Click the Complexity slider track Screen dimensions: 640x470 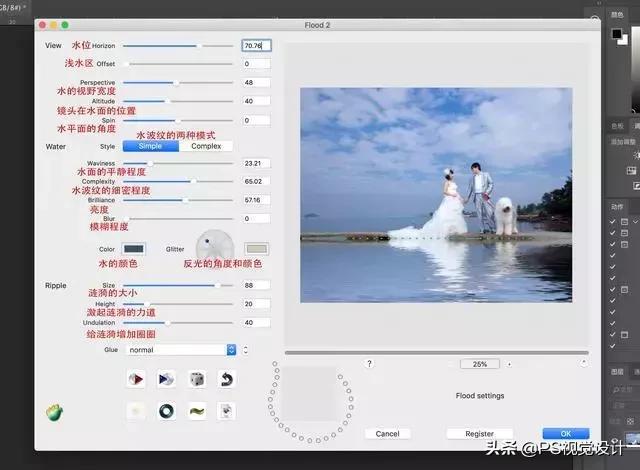point(178,182)
